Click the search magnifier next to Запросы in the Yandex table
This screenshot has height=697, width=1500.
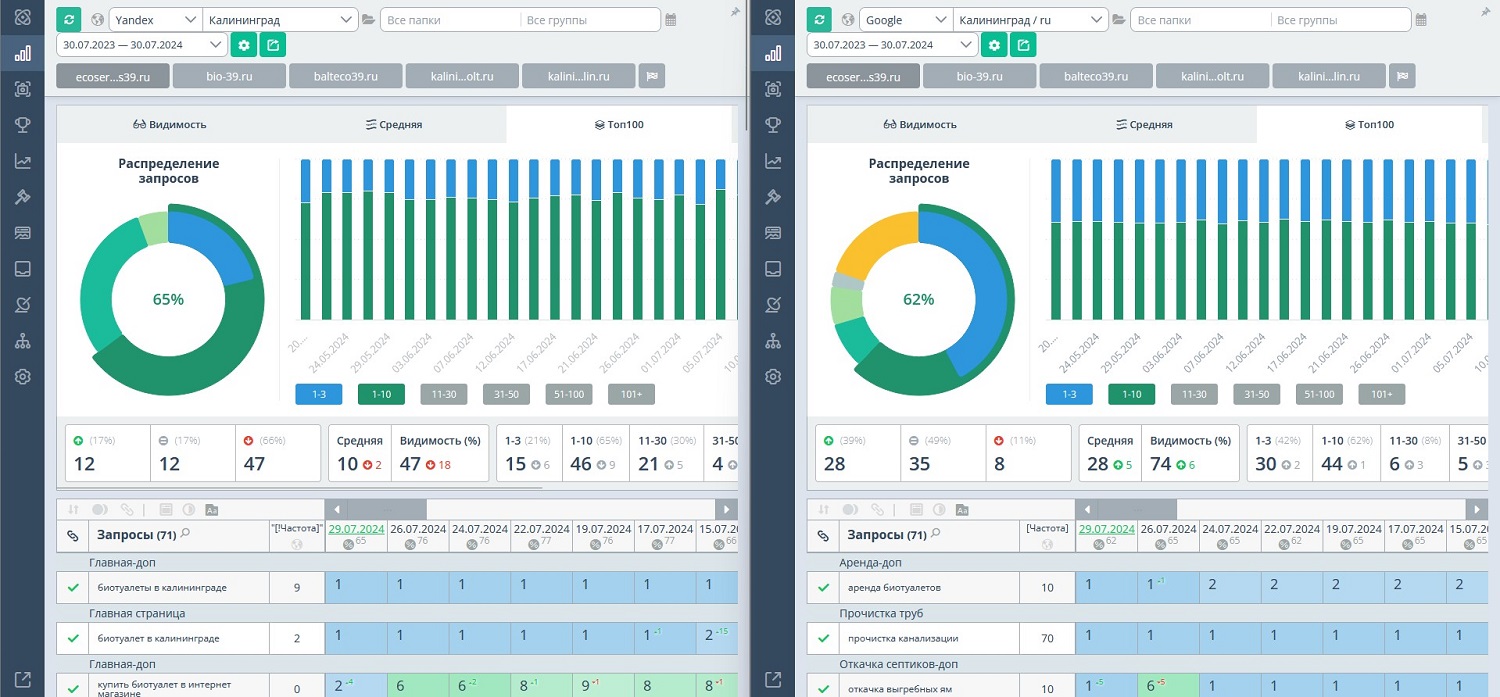[185, 534]
